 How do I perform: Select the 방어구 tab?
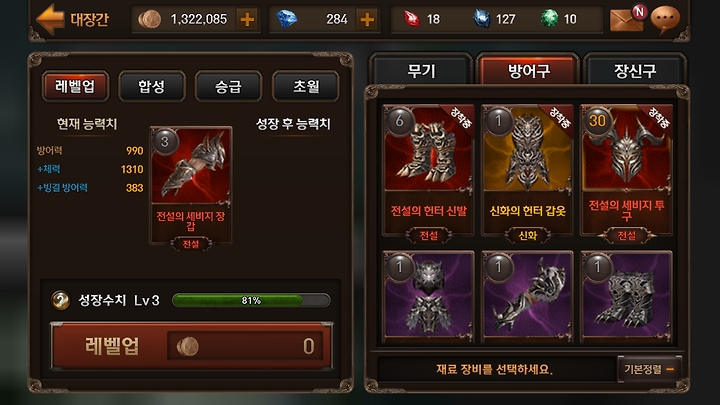tap(528, 71)
